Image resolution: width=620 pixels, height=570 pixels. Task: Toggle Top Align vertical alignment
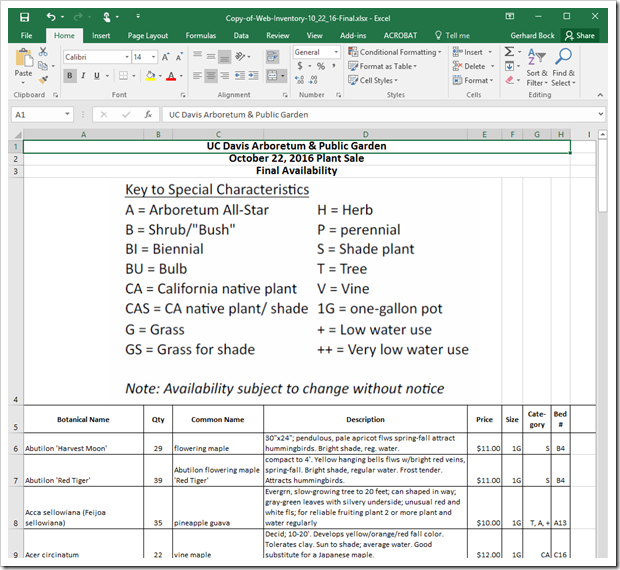[x=197, y=55]
